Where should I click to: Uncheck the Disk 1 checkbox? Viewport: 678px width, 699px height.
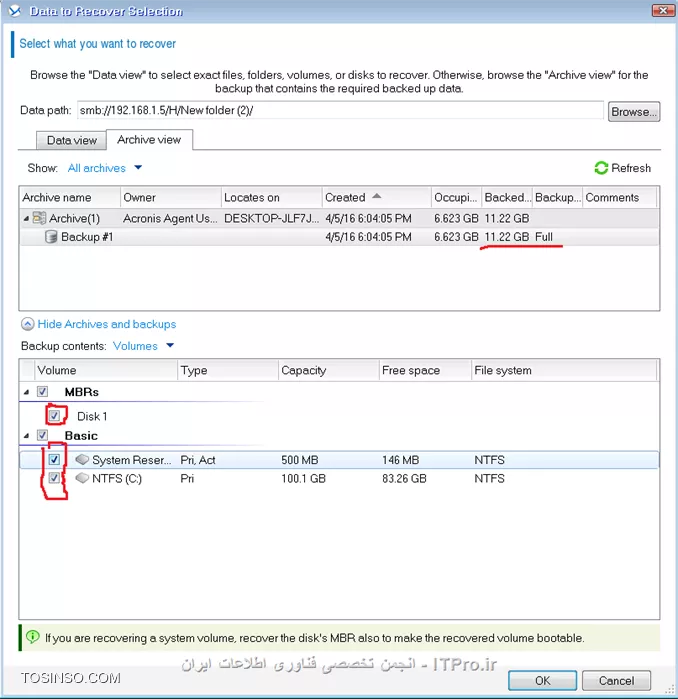54,416
